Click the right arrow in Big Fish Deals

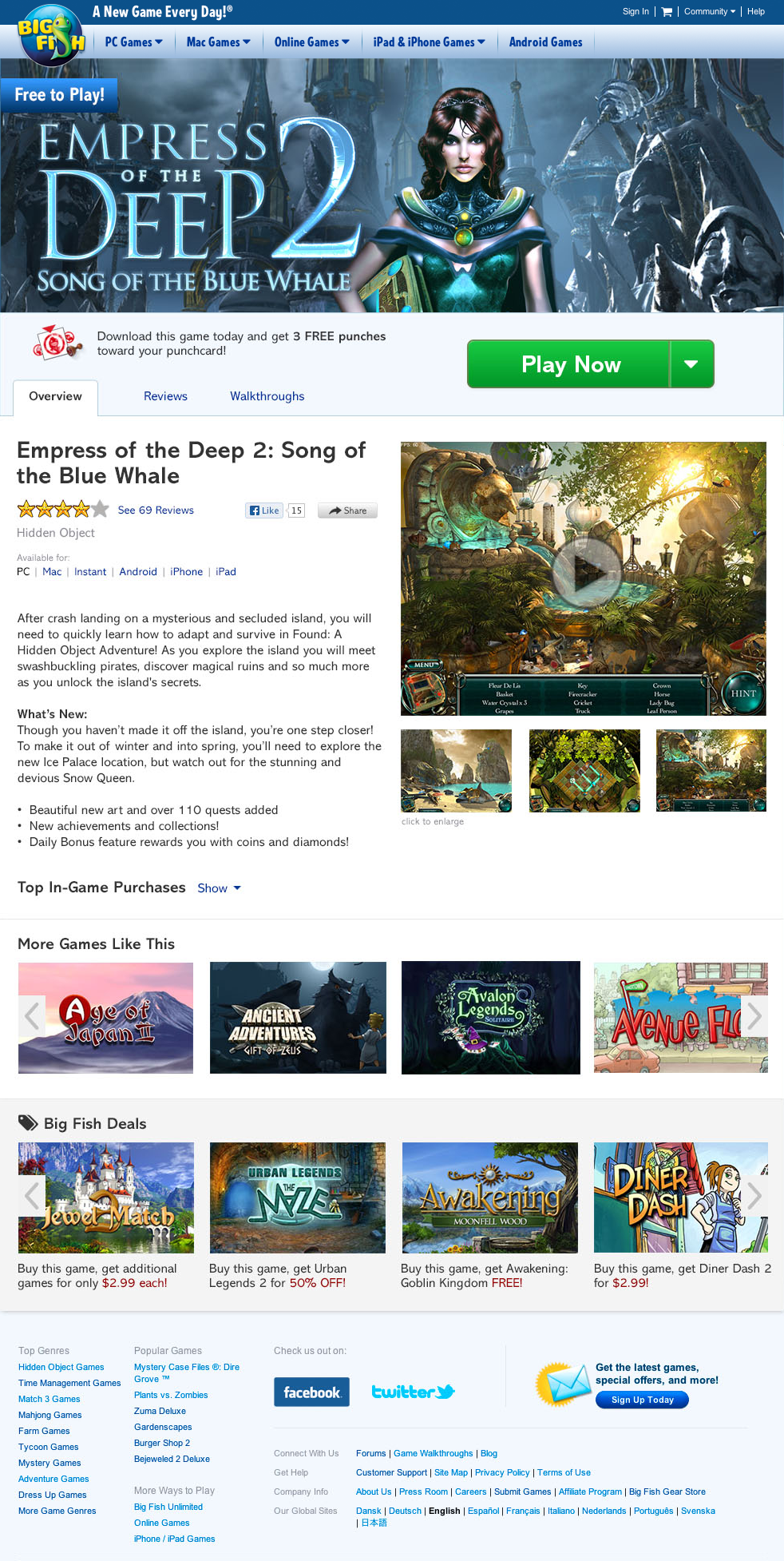click(754, 1196)
